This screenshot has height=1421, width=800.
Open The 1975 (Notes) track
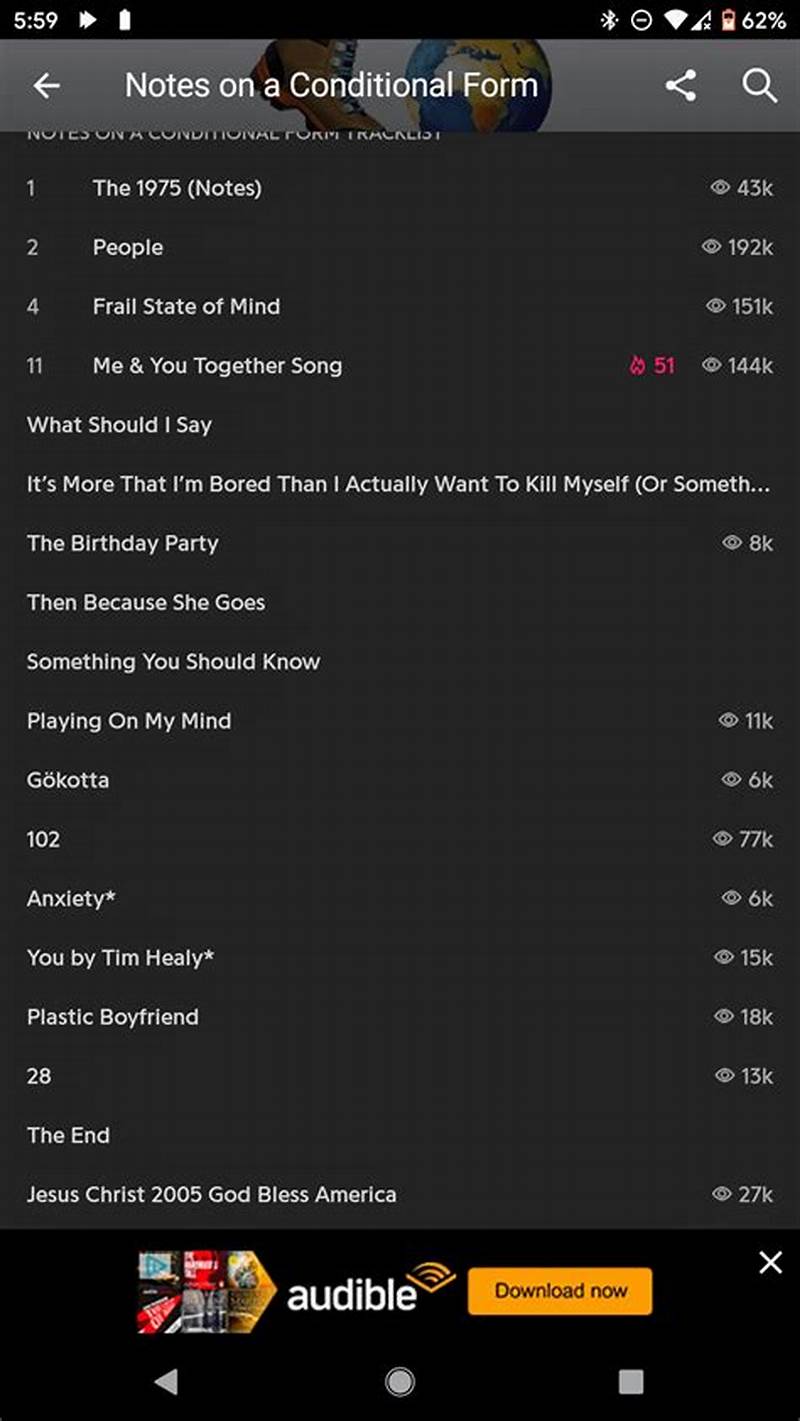coord(177,188)
